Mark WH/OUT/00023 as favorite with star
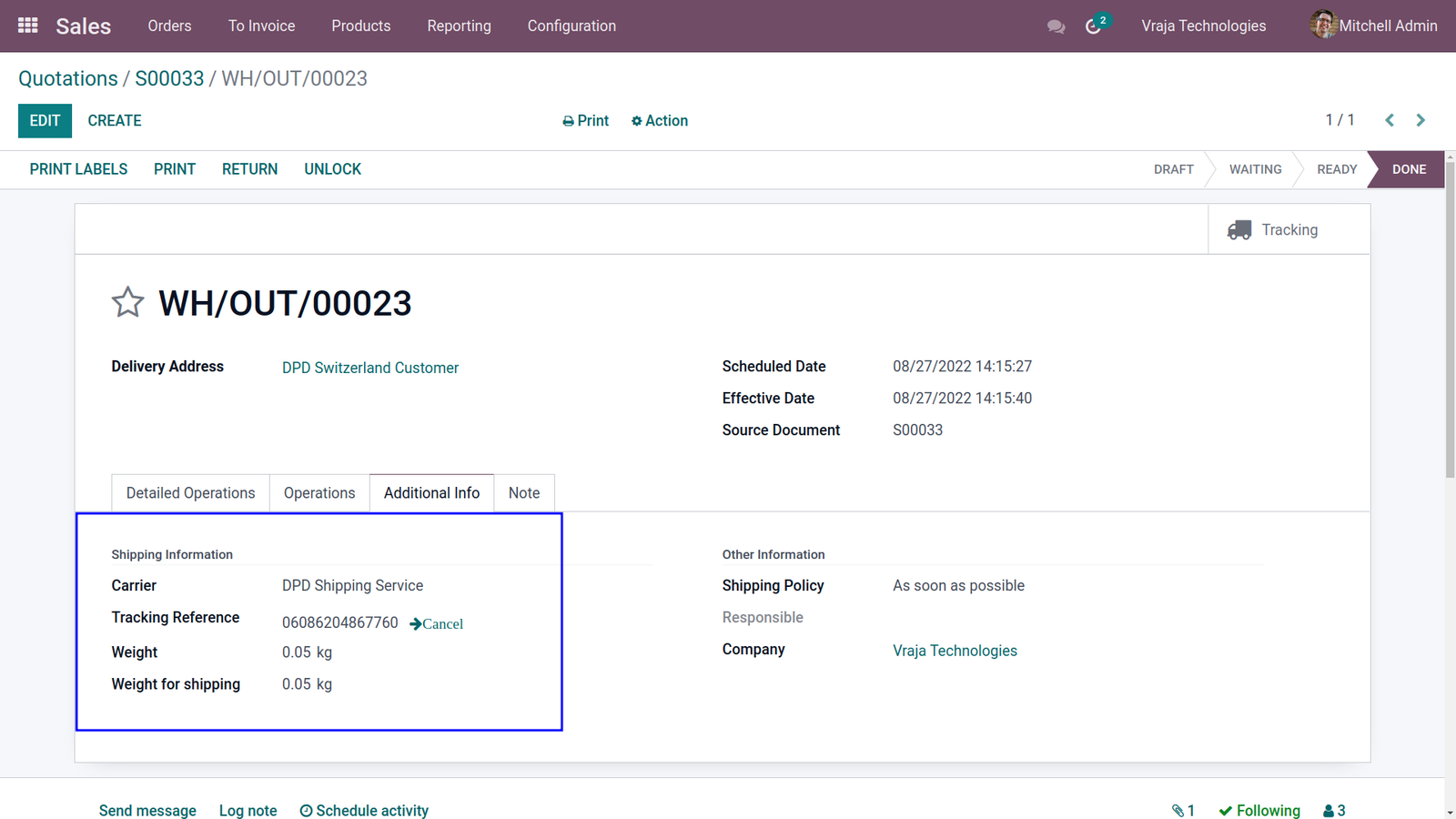 point(128,302)
